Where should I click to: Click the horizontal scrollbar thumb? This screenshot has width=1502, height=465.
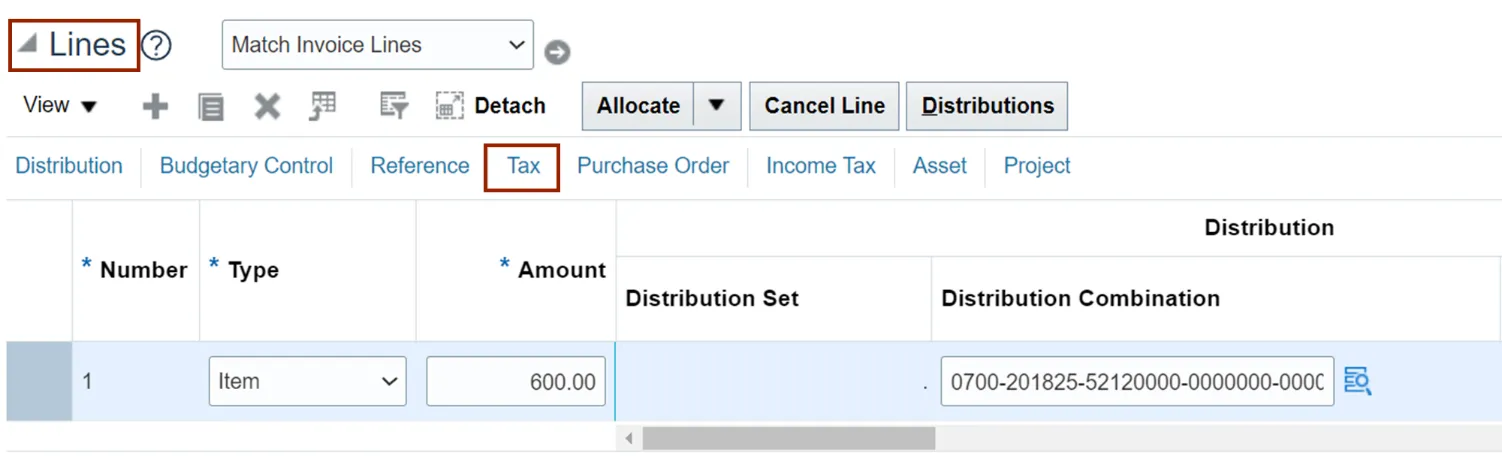point(788,439)
